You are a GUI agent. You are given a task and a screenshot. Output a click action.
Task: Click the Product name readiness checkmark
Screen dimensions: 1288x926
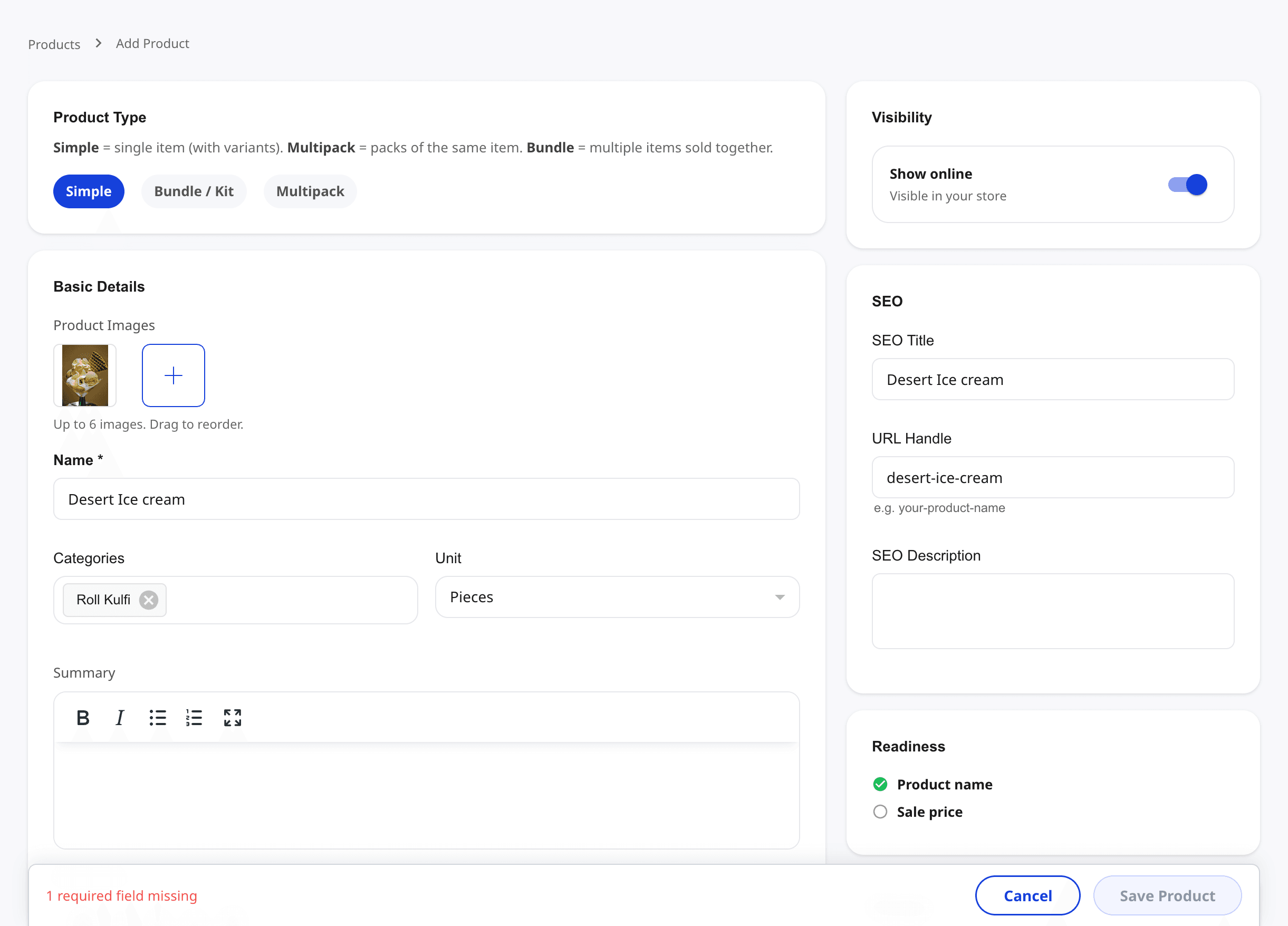click(x=880, y=784)
